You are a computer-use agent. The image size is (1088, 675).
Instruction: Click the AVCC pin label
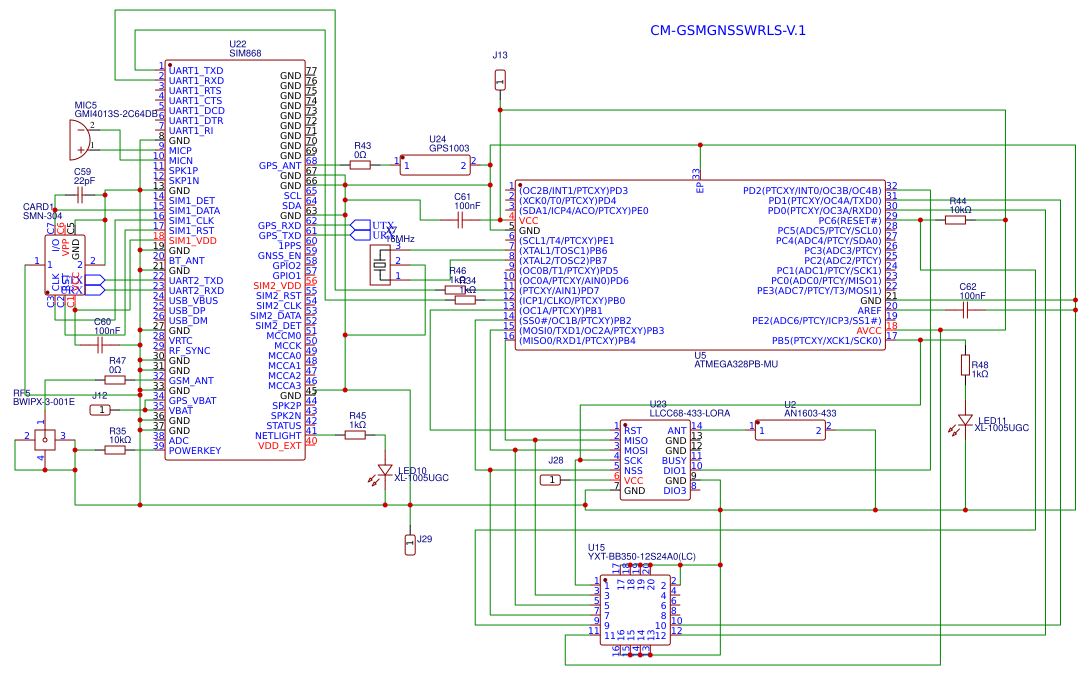click(x=869, y=331)
